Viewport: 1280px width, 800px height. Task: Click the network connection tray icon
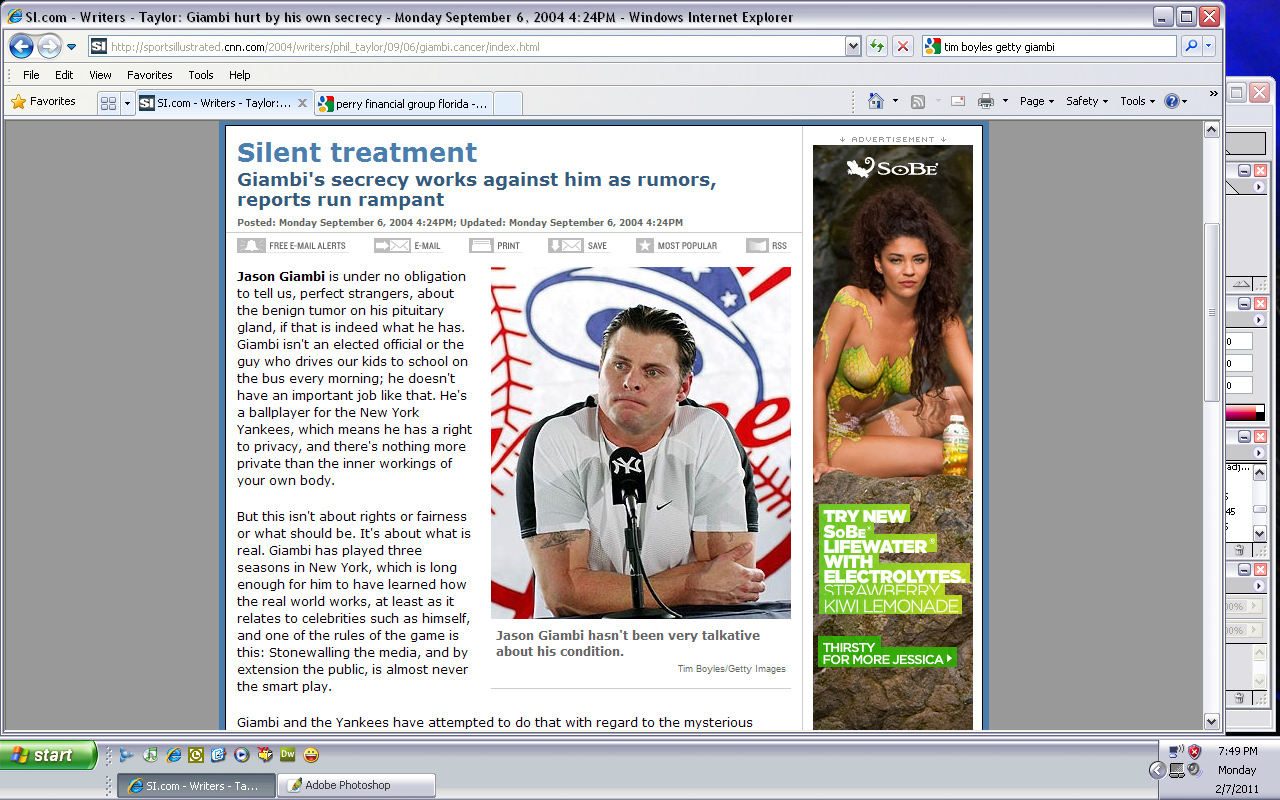[1176, 751]
